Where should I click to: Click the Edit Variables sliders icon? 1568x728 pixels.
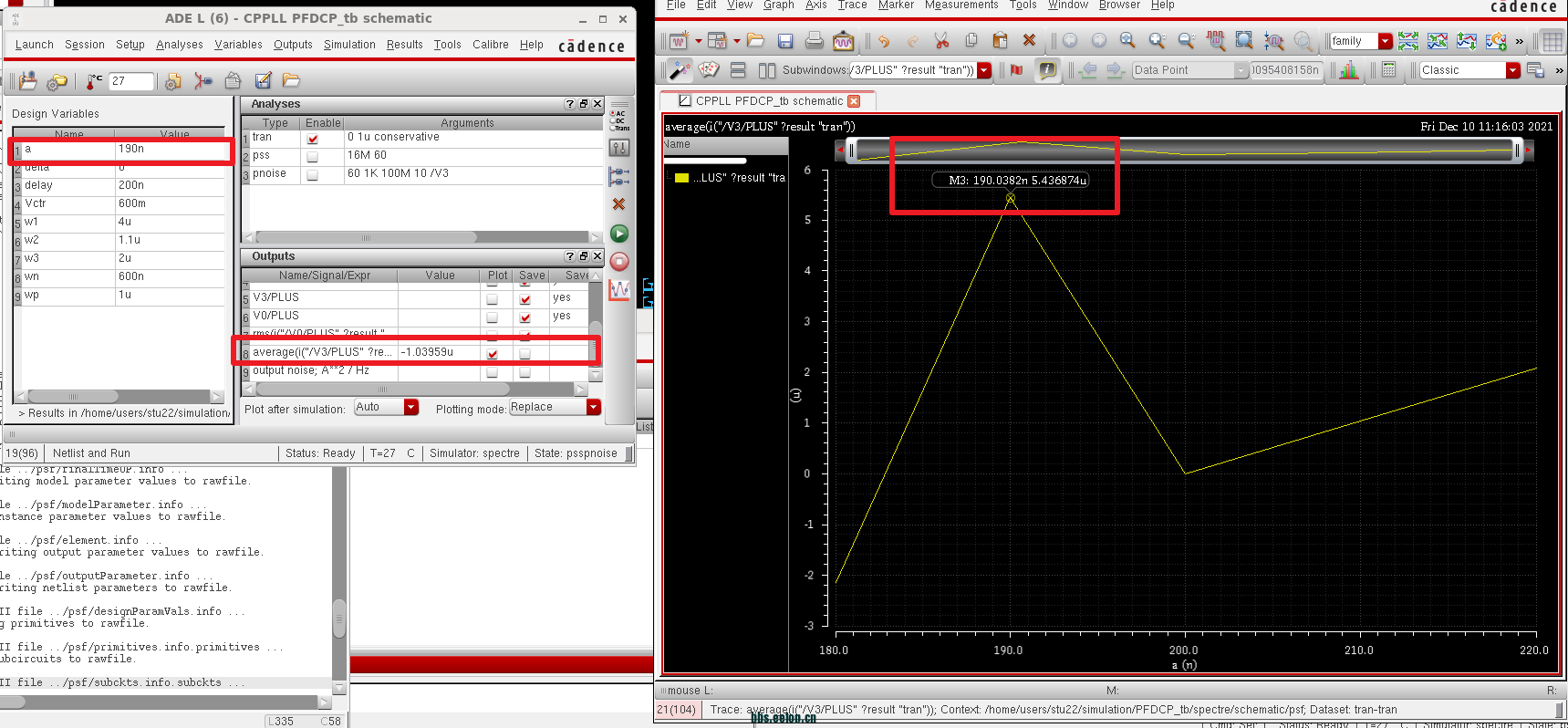point(620,148)
